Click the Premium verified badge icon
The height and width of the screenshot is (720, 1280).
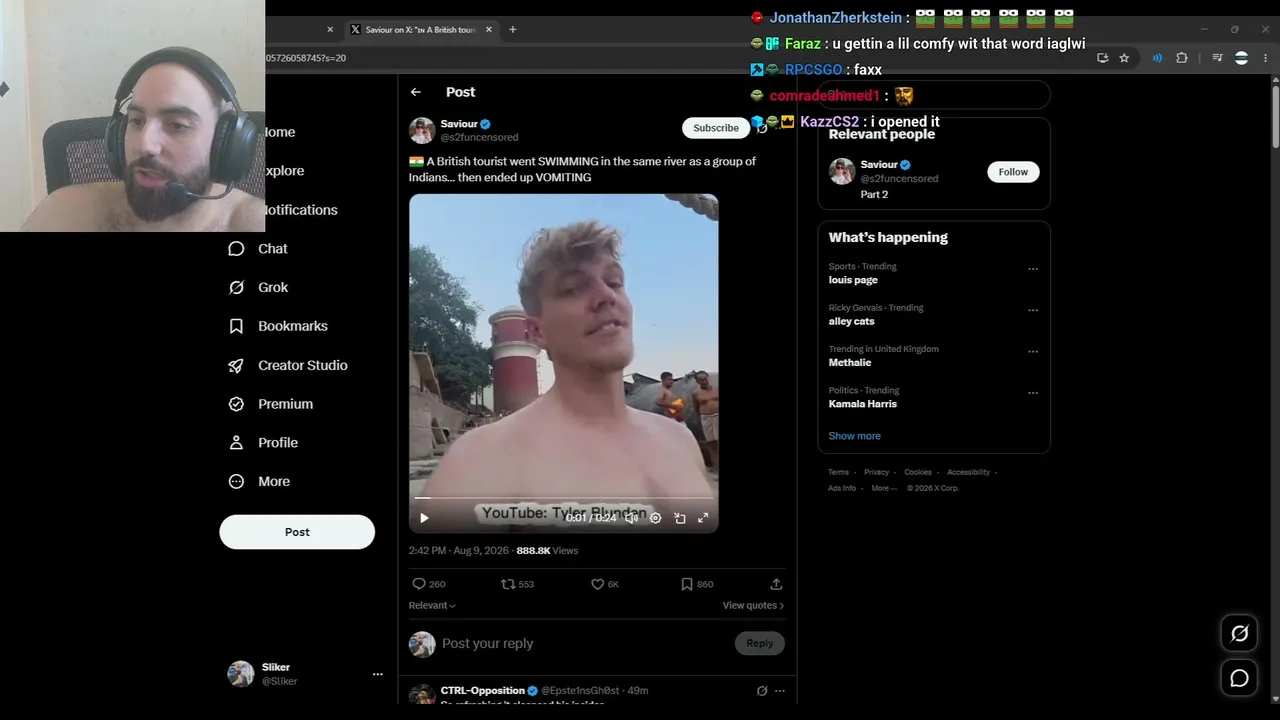(236, 404)
